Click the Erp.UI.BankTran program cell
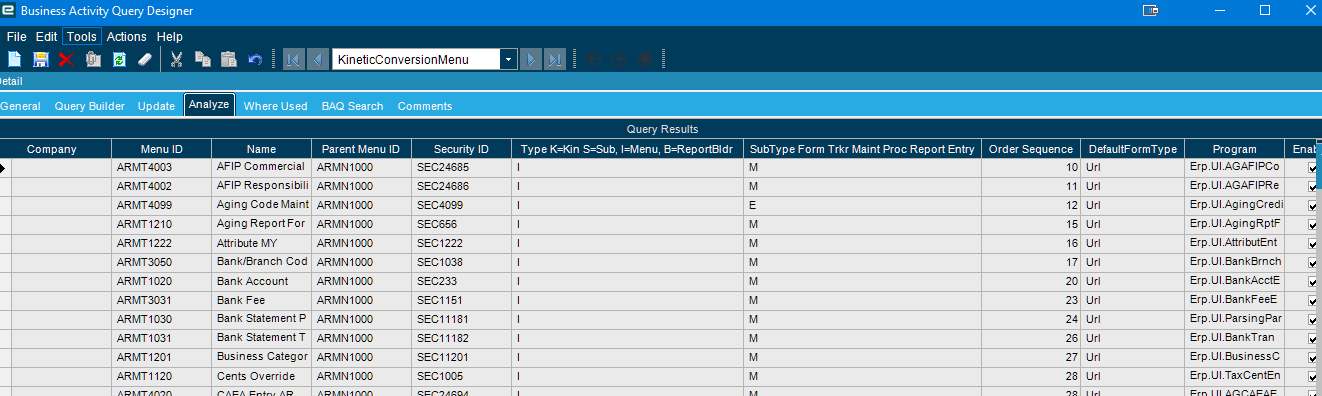1322x396 pixels. 1234,339
